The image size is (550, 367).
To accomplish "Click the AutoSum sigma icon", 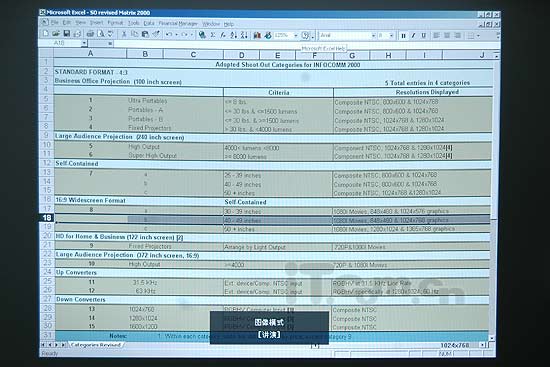I will coord(213,35).
